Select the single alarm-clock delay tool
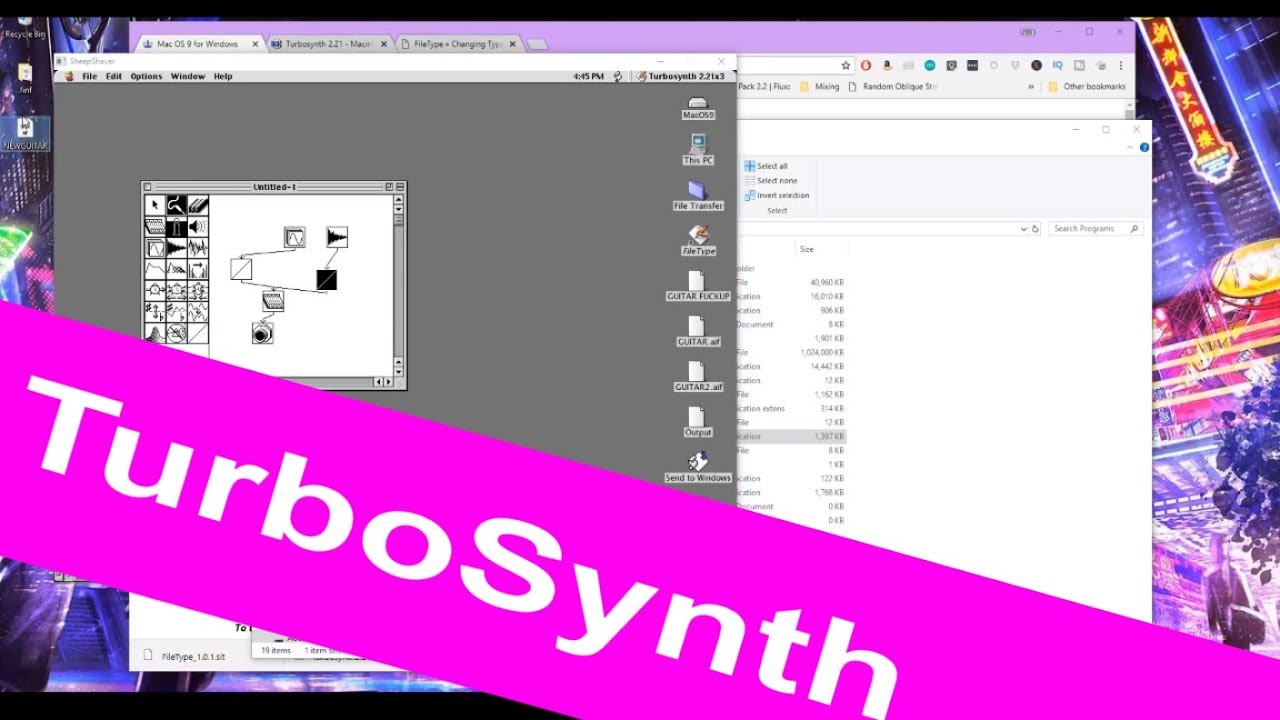This screenshot has width=1280, height=720. click(x=155, y=290)
